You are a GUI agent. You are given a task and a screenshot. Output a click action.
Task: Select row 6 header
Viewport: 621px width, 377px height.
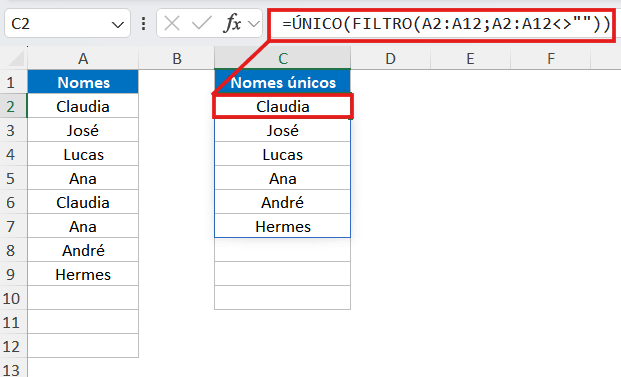click(13, 202)
